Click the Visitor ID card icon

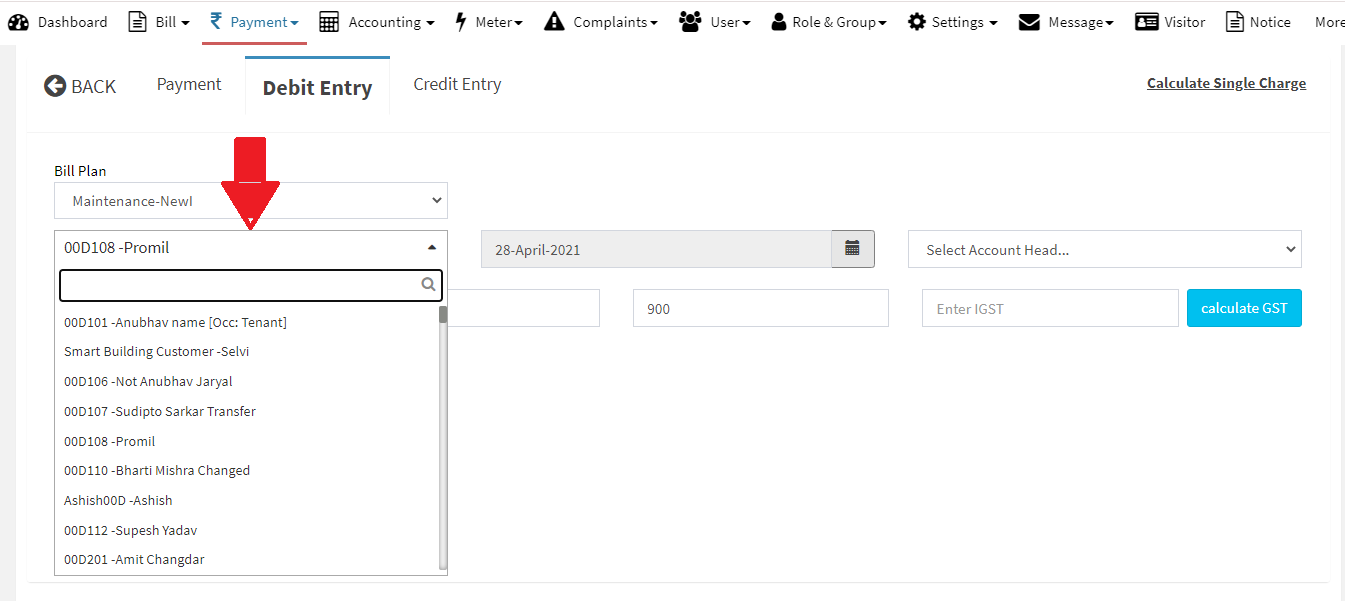point(1147,22)
